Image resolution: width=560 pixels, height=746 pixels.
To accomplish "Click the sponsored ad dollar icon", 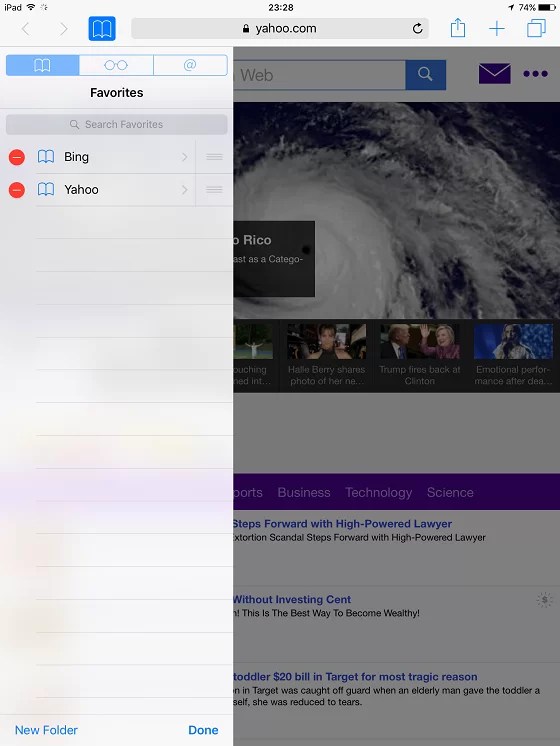I will point(544,599).
